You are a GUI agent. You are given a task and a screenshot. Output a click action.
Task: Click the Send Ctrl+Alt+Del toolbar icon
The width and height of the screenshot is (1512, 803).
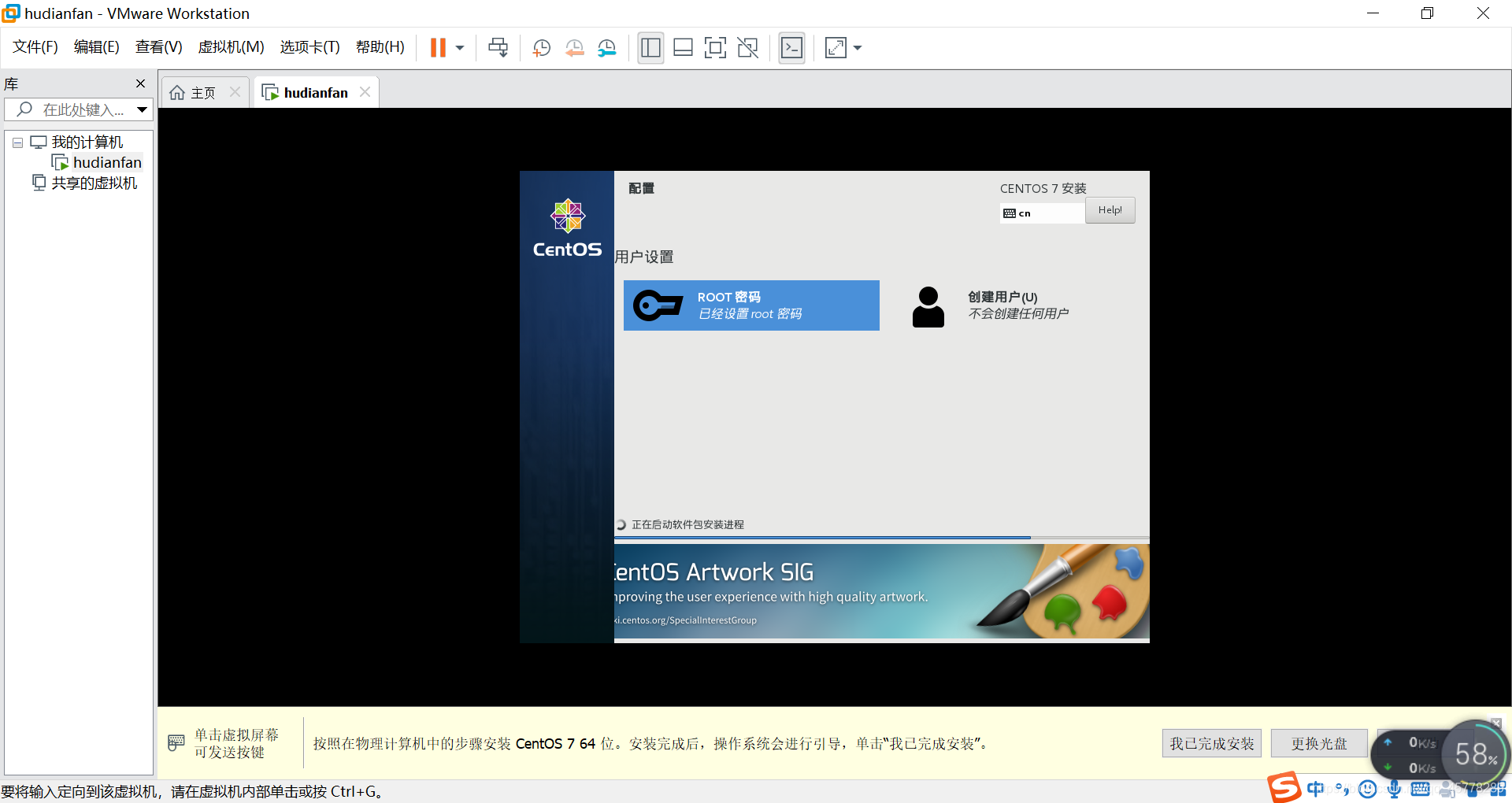(498, 48)
